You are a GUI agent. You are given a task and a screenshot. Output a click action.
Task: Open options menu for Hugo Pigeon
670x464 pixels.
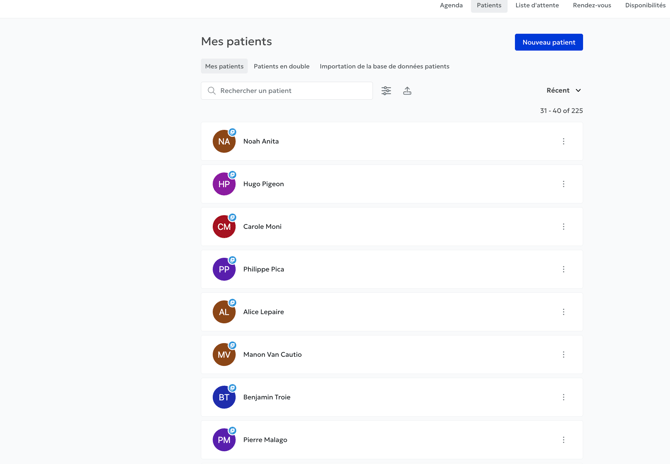point(563,184)
